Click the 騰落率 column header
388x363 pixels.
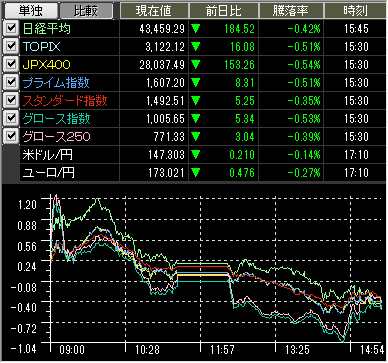(x=291, y=11)
